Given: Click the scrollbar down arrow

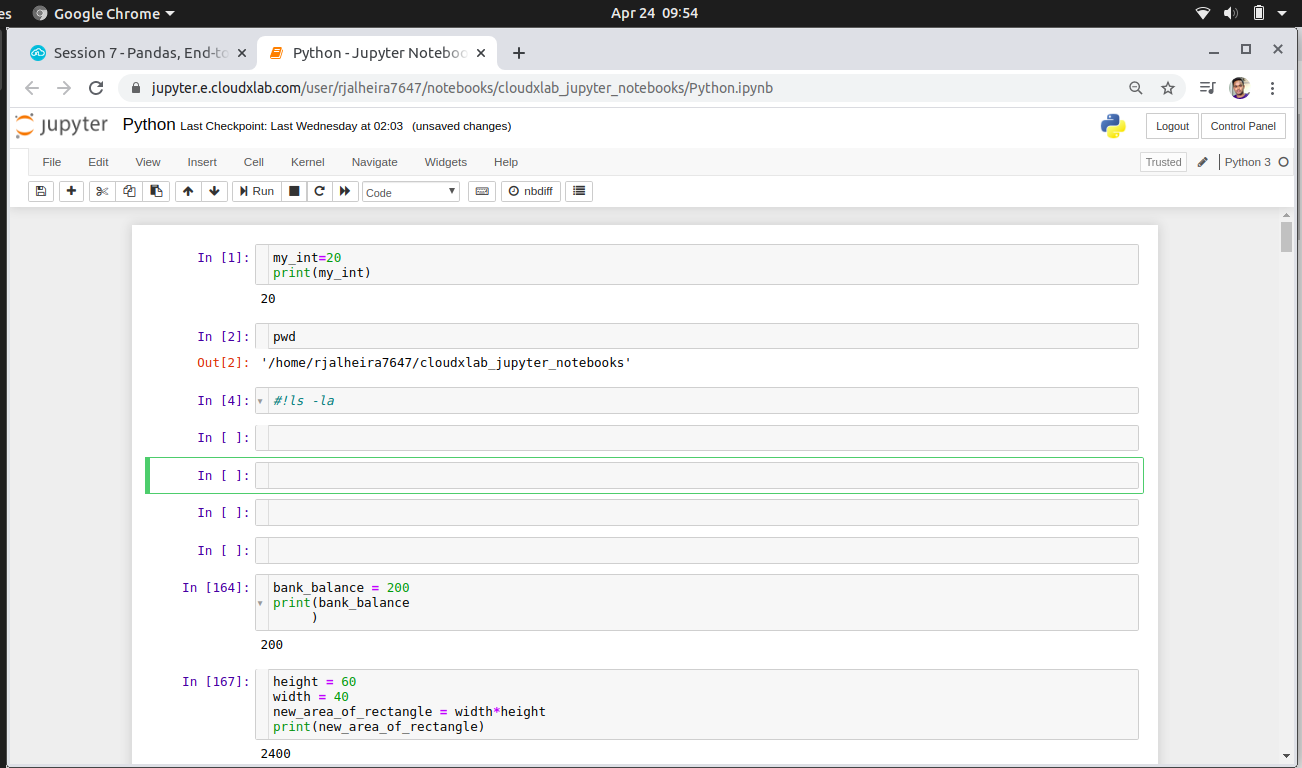Looking at the screenshot, I should tap(1286, 755).
